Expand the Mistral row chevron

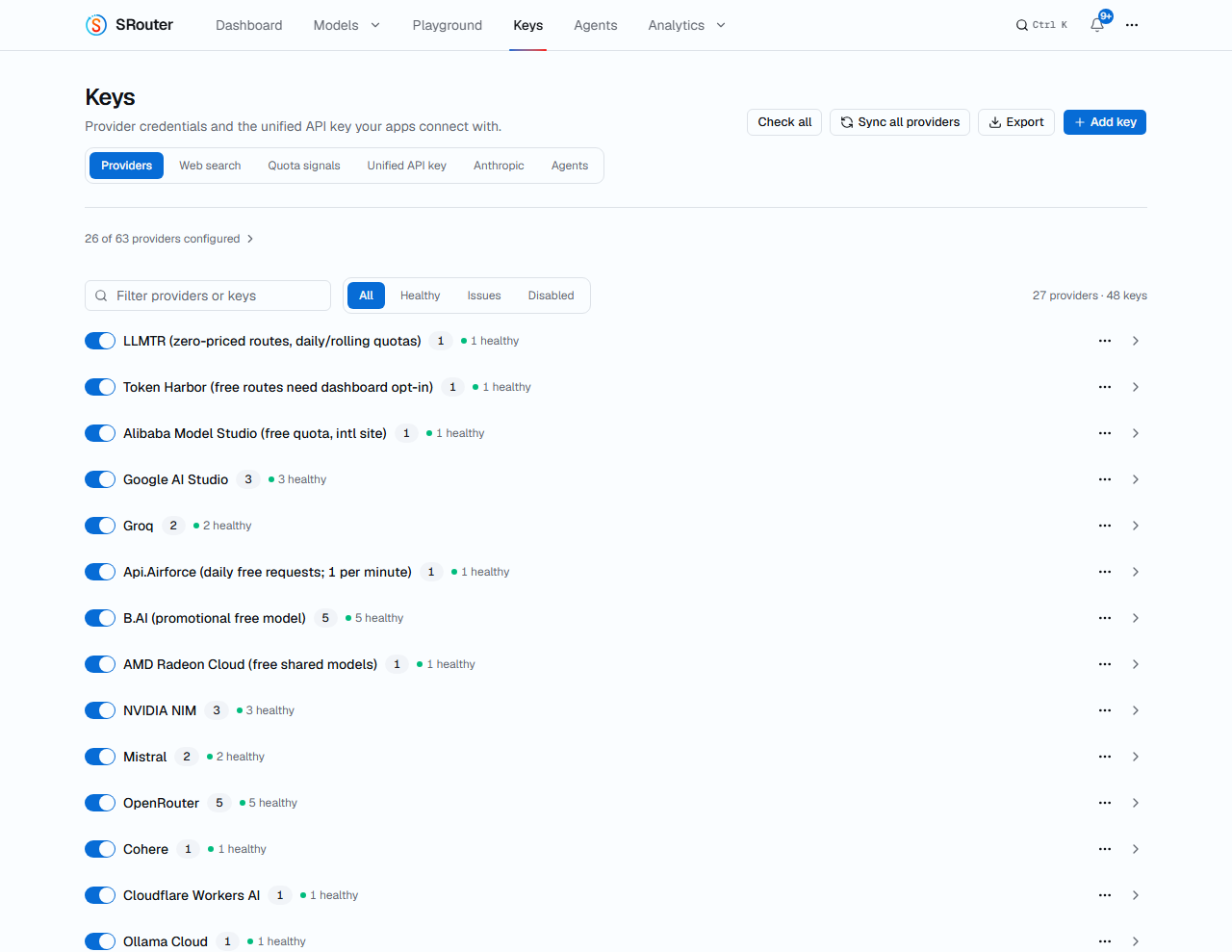1136,757
